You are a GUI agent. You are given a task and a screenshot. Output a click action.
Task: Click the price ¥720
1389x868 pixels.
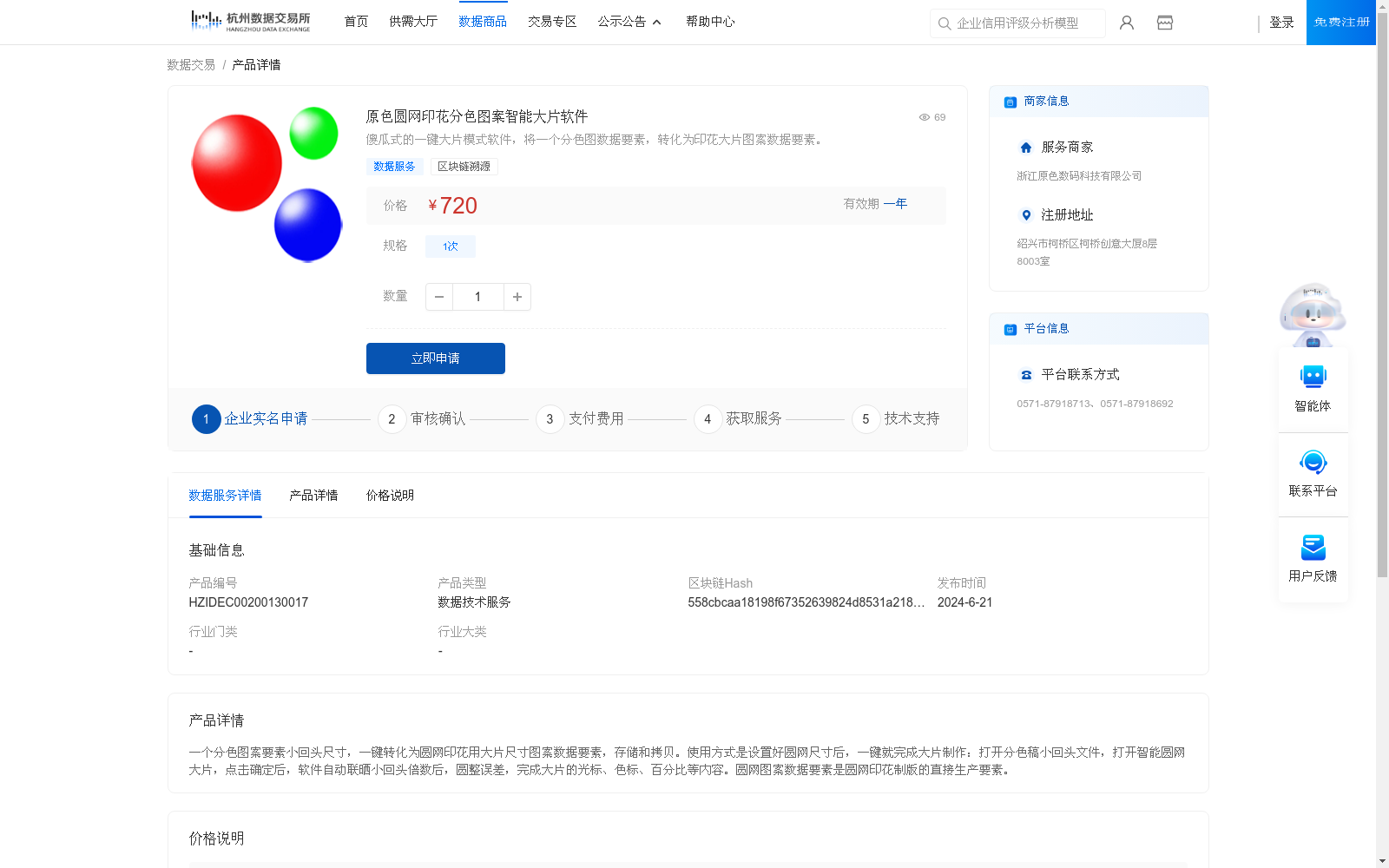(x=453, y=206)
